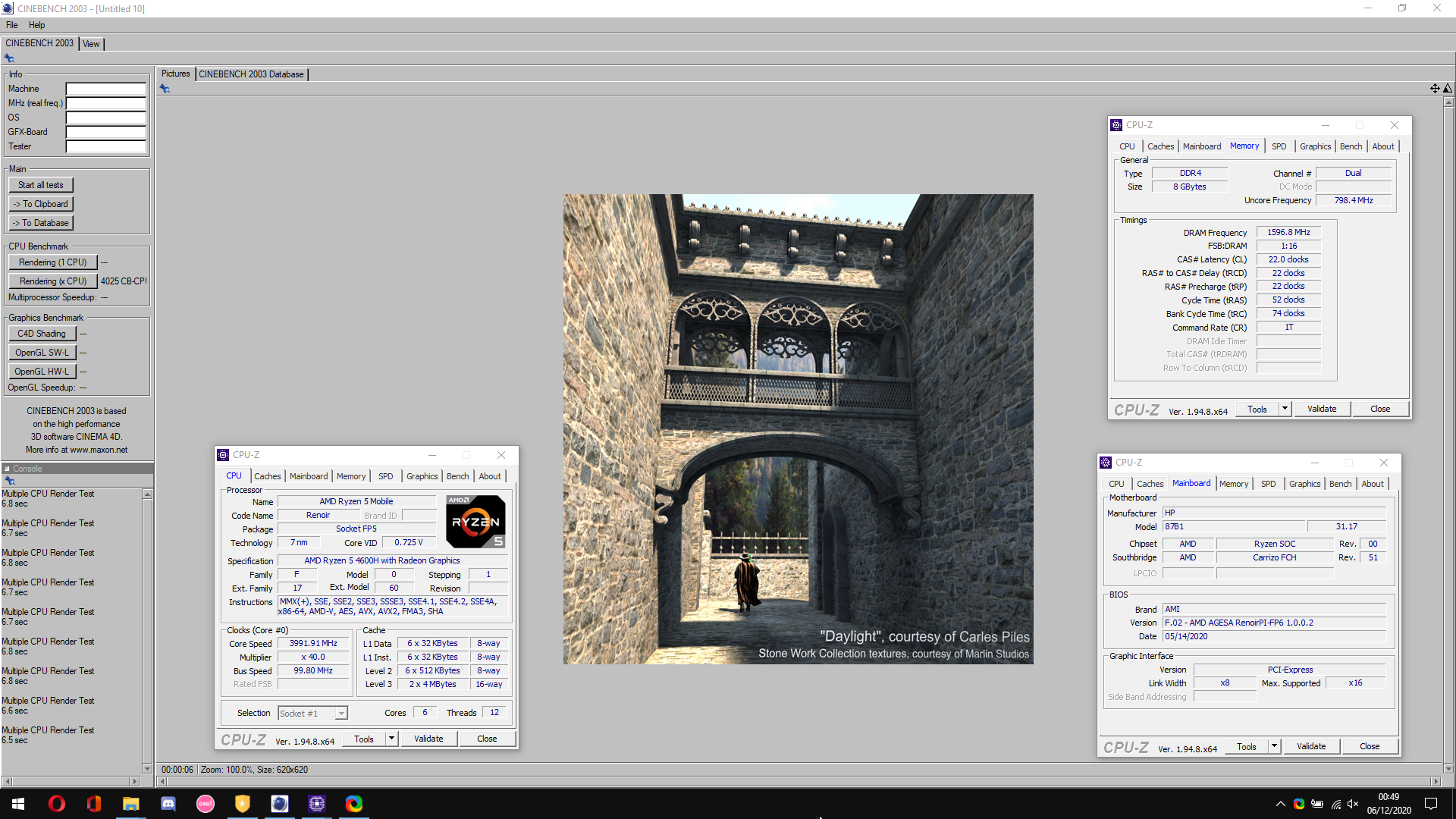This screenshot has height=819, width=1456.
Task: Click Close in the Memory CPU-Z window
Action: 1380,409
